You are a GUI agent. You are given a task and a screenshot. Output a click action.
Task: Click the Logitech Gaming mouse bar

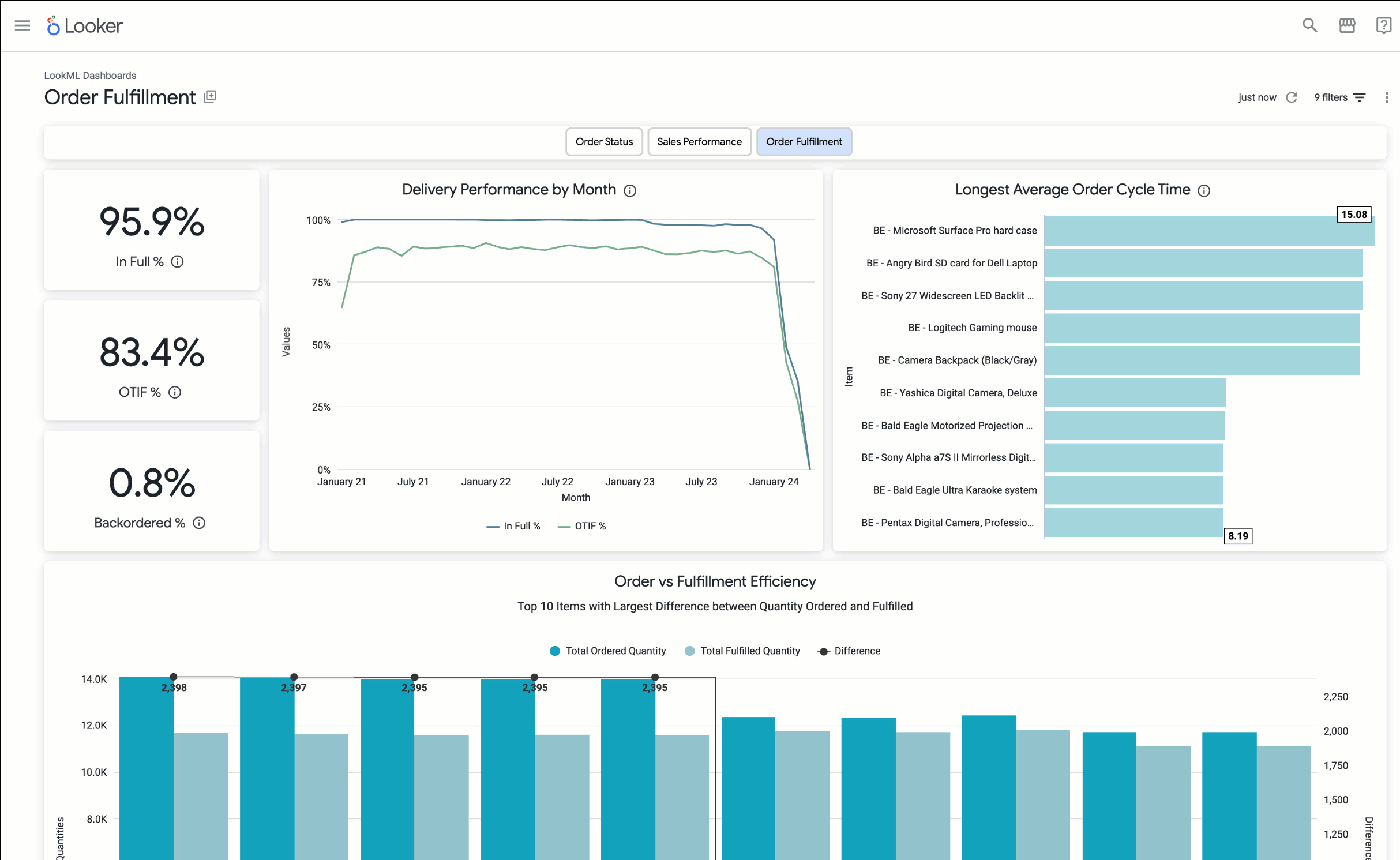[1202, 328]
